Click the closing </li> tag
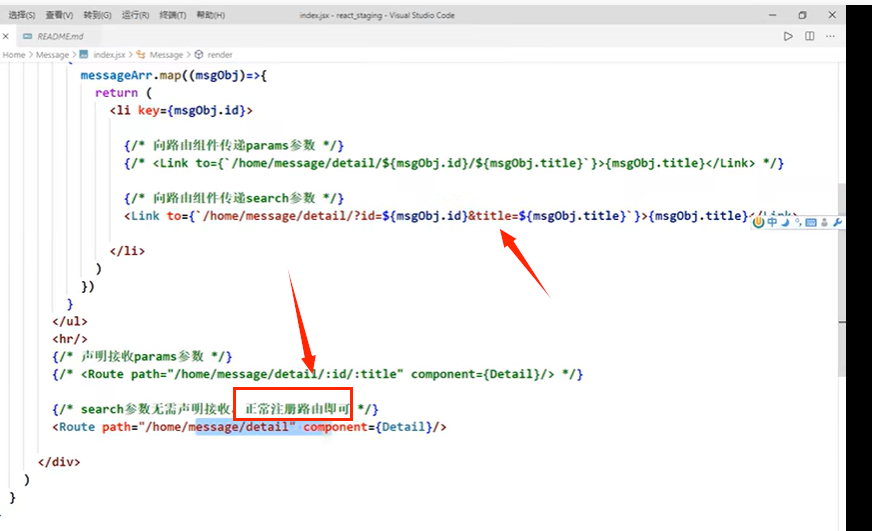The width and height of the screenshot is (872, 531). tap(127, 251)
